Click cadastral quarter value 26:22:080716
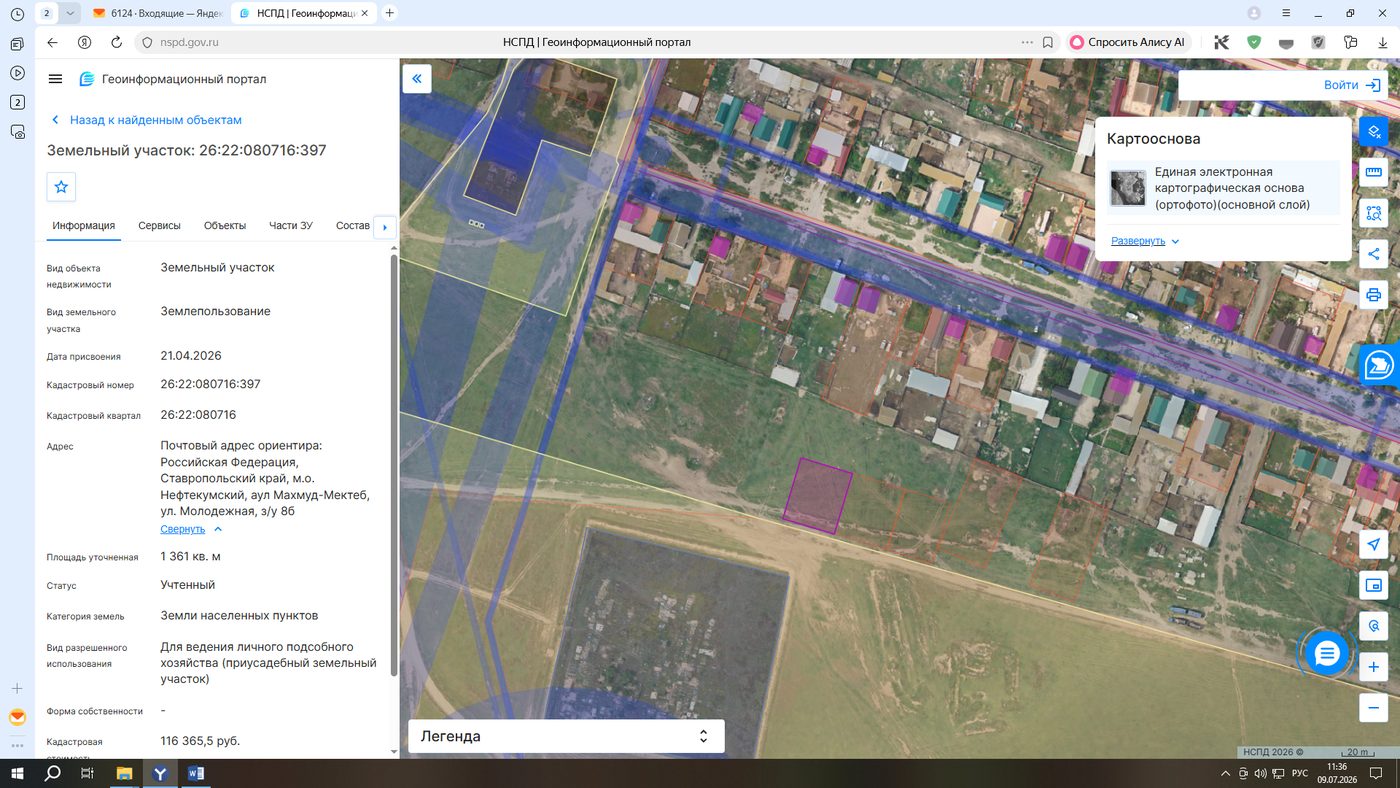The width and height of the screenshot is (1400, 788). (x=198, y=415)
